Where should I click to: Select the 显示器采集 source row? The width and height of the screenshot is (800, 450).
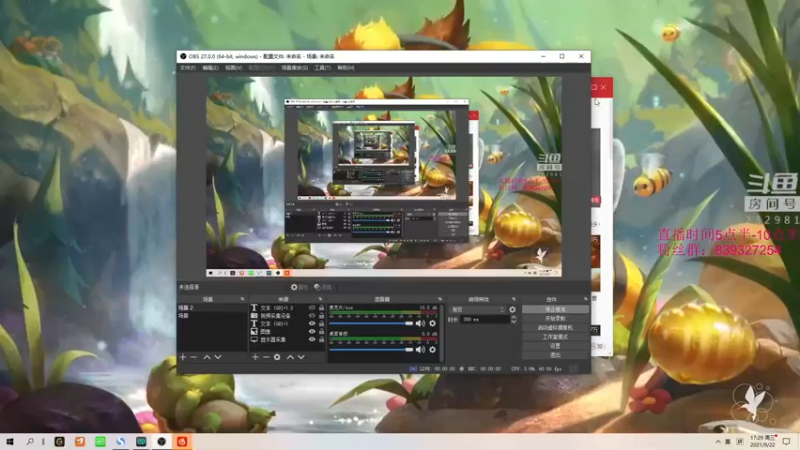point(287,339)
